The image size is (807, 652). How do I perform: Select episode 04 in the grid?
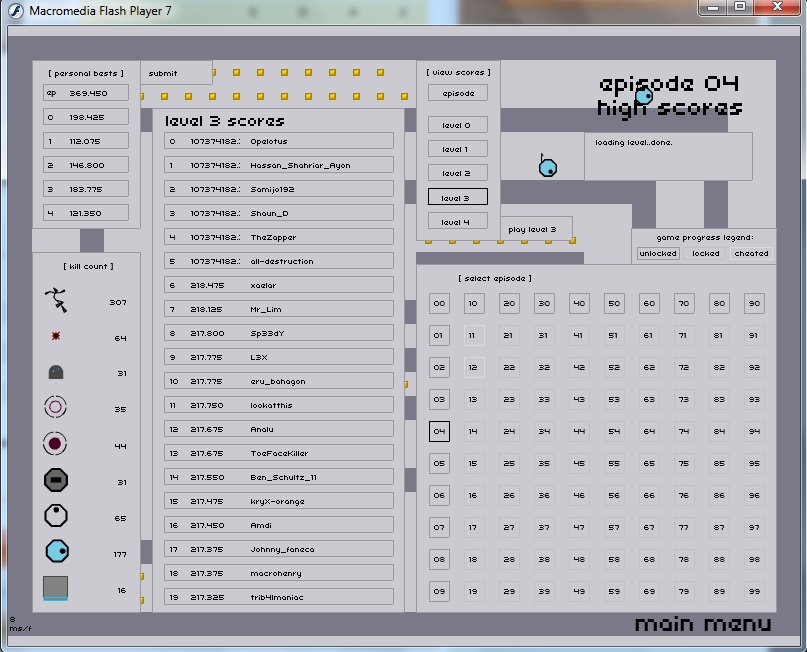click(439, 432)
